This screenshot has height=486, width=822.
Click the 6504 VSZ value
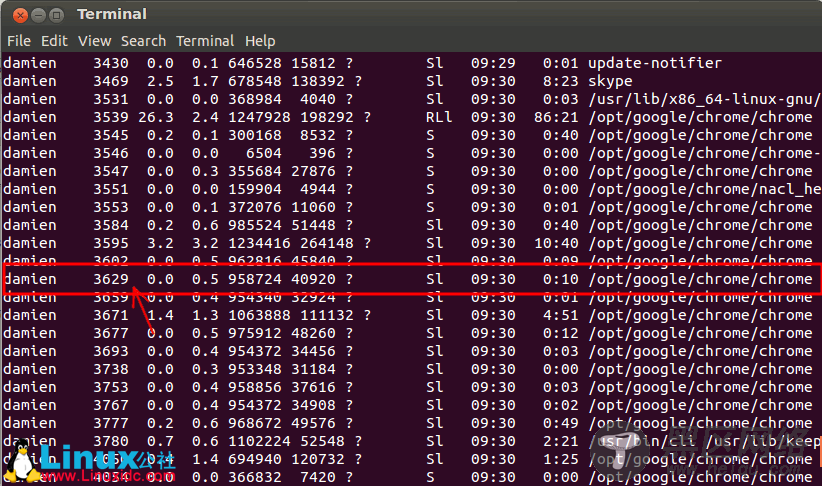(x=264, y=153)
